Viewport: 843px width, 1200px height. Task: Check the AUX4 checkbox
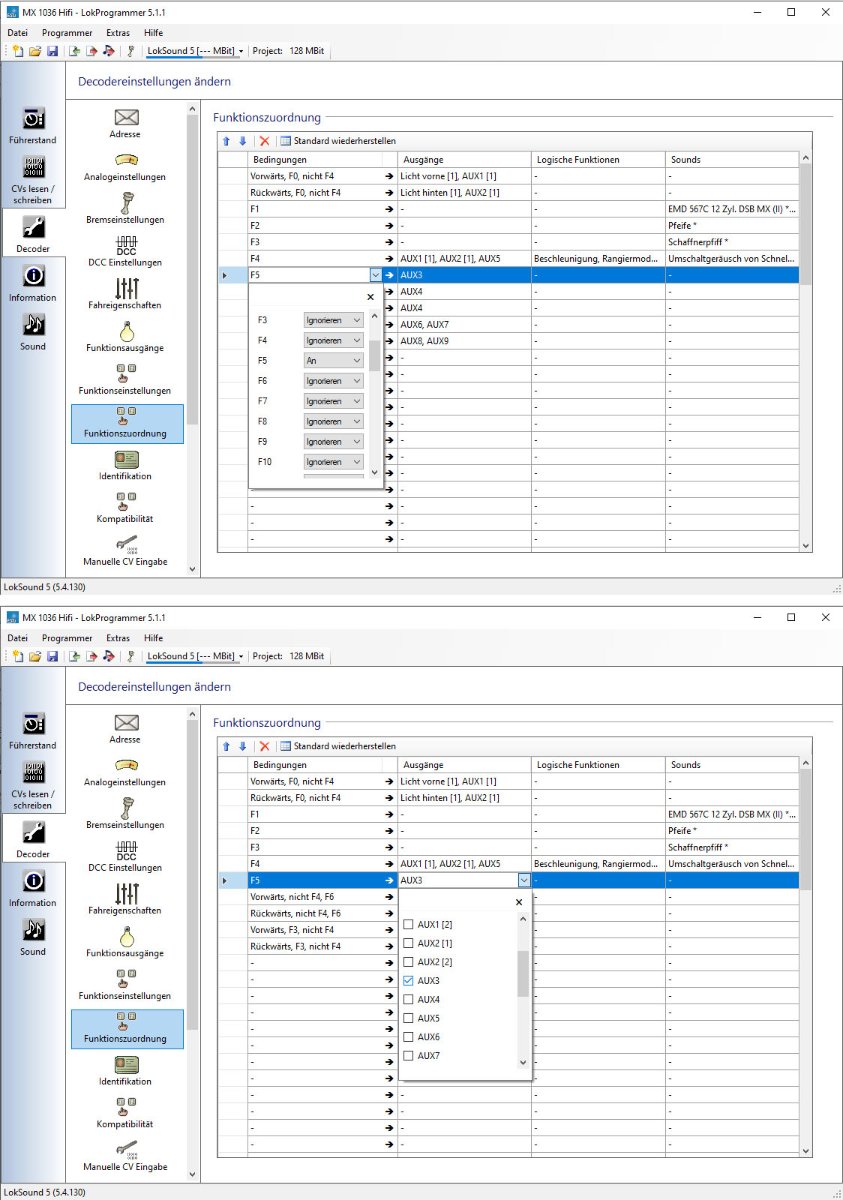click(408, 999)
